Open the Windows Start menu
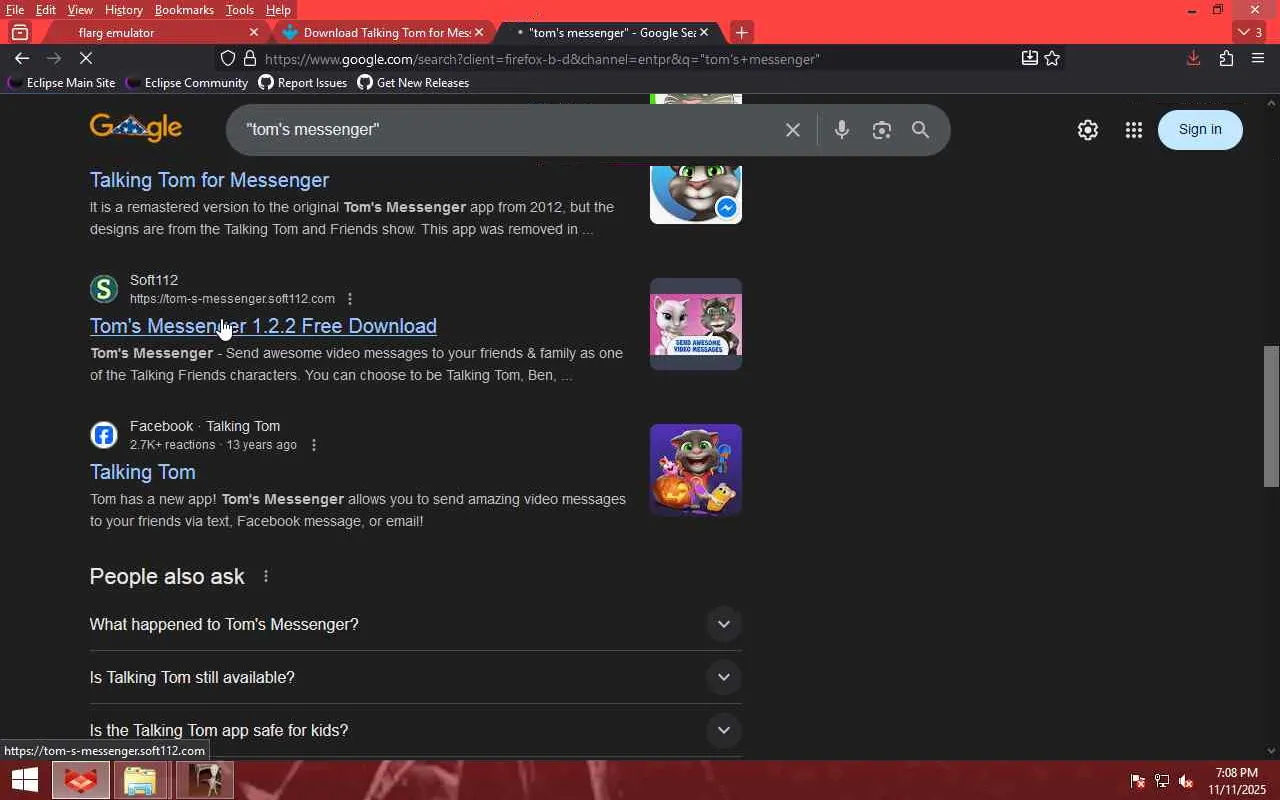1280x800 pixels. click(25, 780)
